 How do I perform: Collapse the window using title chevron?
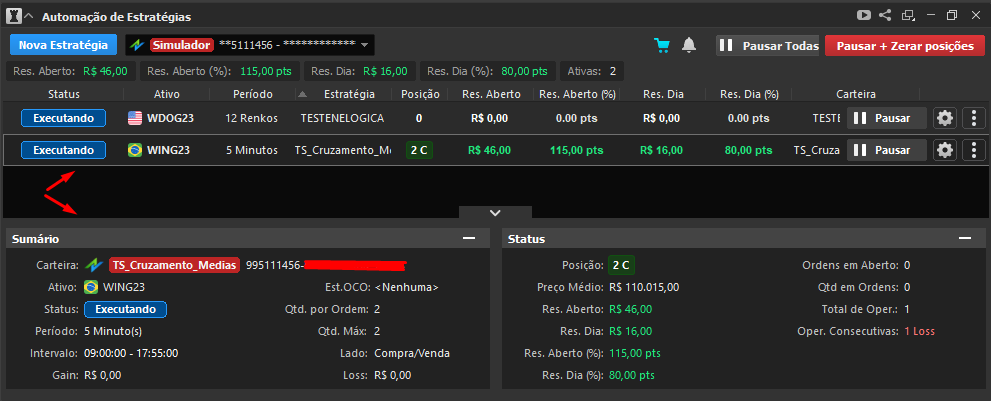pyautogui.click(x=28, y=17)
